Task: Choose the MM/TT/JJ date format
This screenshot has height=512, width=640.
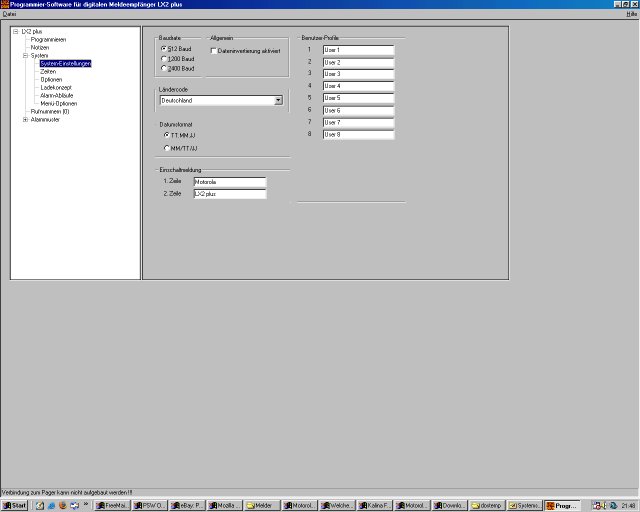Action: pos(166,148)
